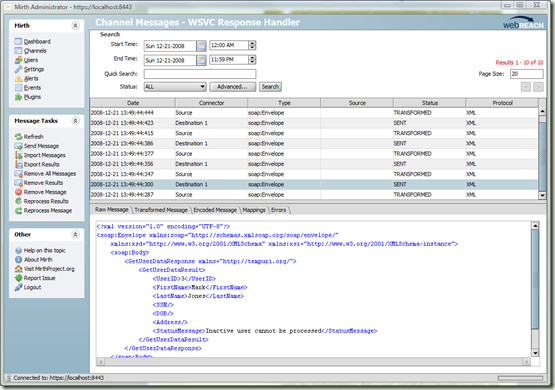This screenshot has width=555, height=390.
Task: Click Remove All Messages
Action: tap(45, 173)
